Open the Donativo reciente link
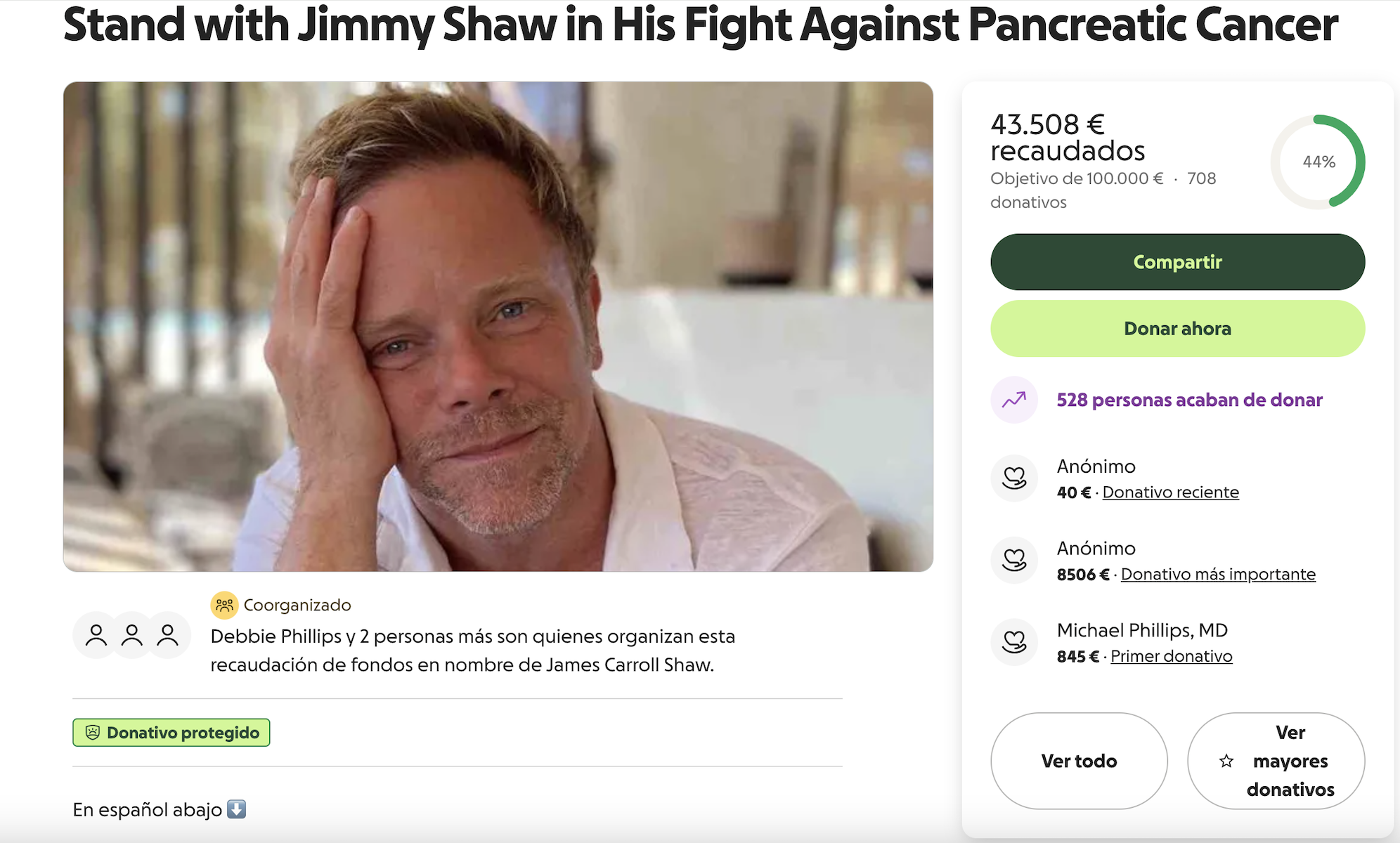 click(1170, 492)
